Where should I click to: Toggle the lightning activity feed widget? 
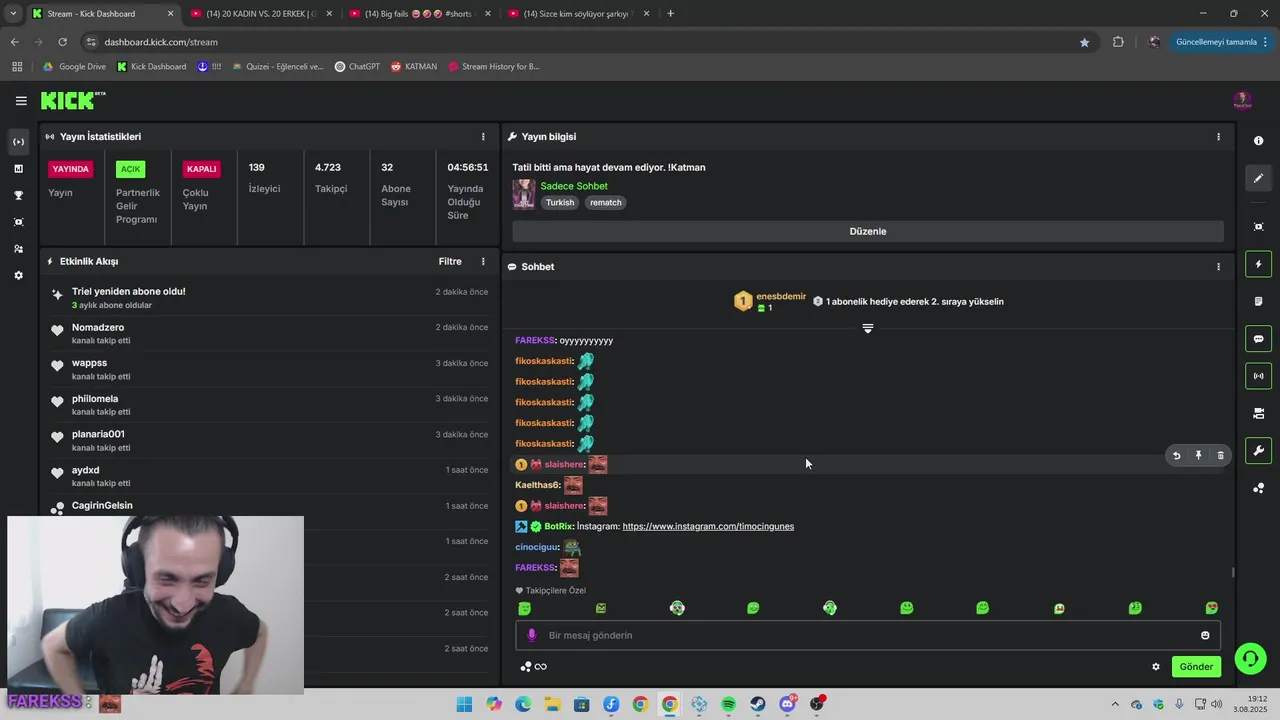(1258, 264)
